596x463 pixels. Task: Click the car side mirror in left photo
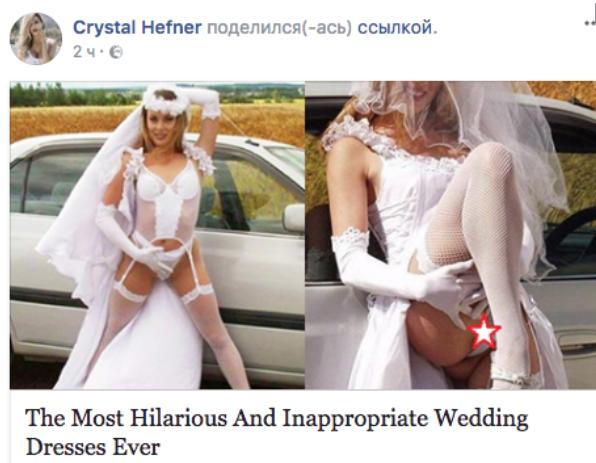294,217
